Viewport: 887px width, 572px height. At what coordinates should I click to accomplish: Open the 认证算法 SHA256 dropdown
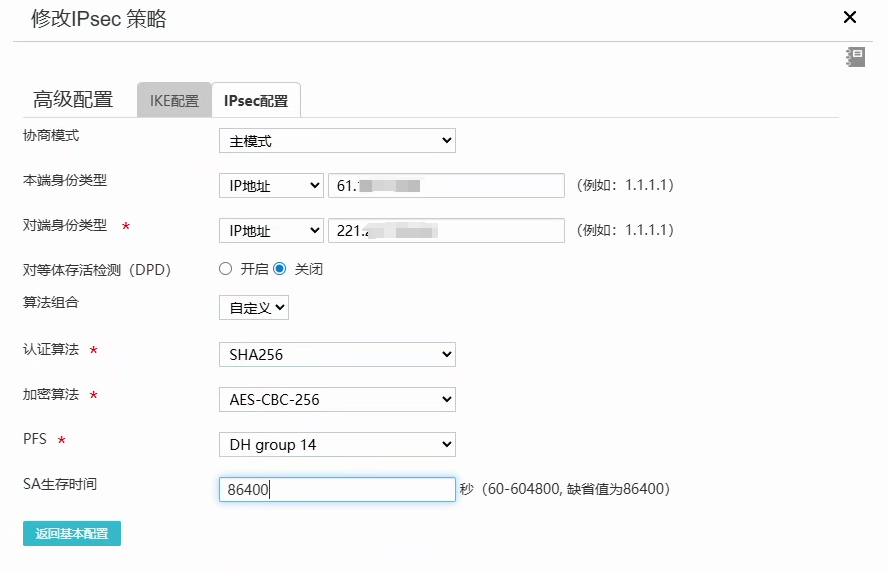pos(337,354)
